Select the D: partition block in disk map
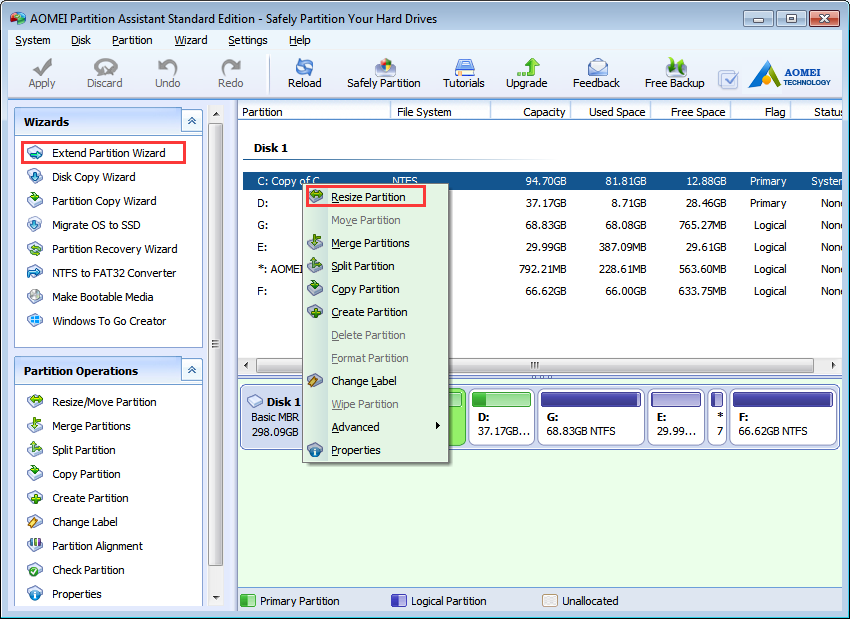 click(x=501, y=416)
